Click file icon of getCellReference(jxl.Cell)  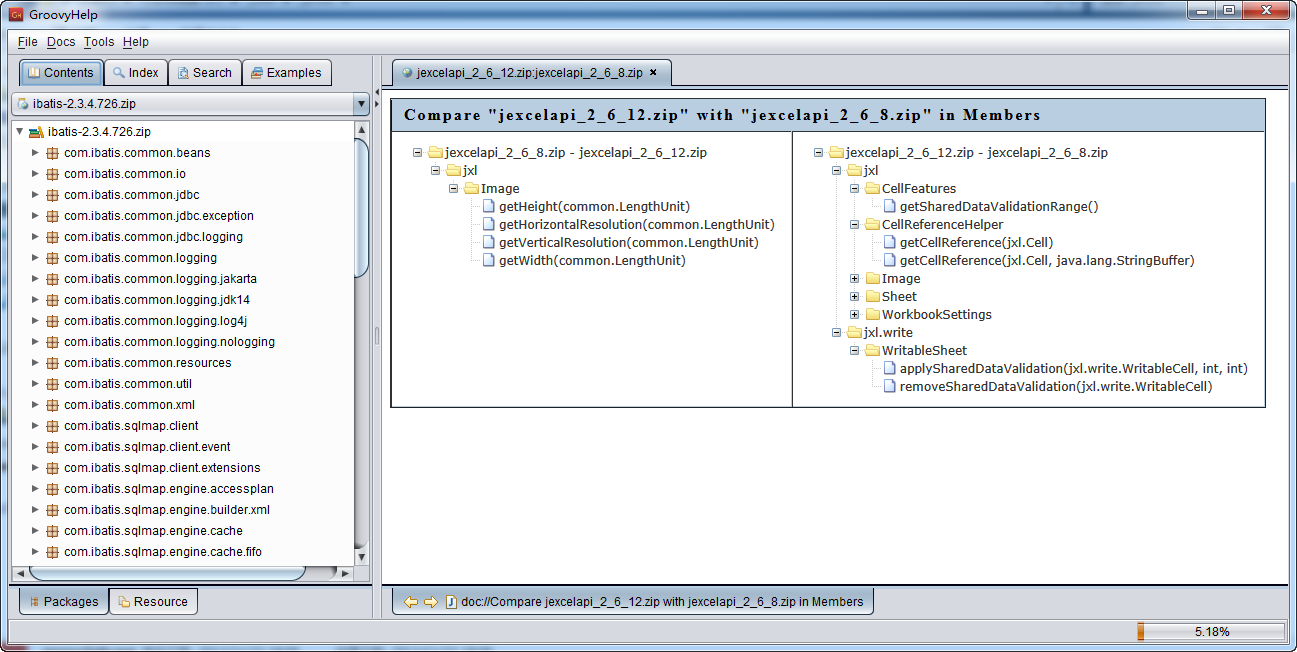pyautogui.click(x=890, y=243)
